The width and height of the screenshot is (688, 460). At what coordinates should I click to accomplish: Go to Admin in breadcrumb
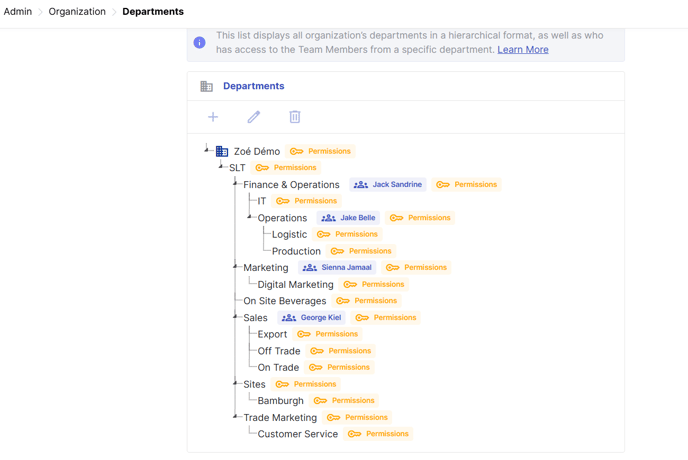click(18, 12)
